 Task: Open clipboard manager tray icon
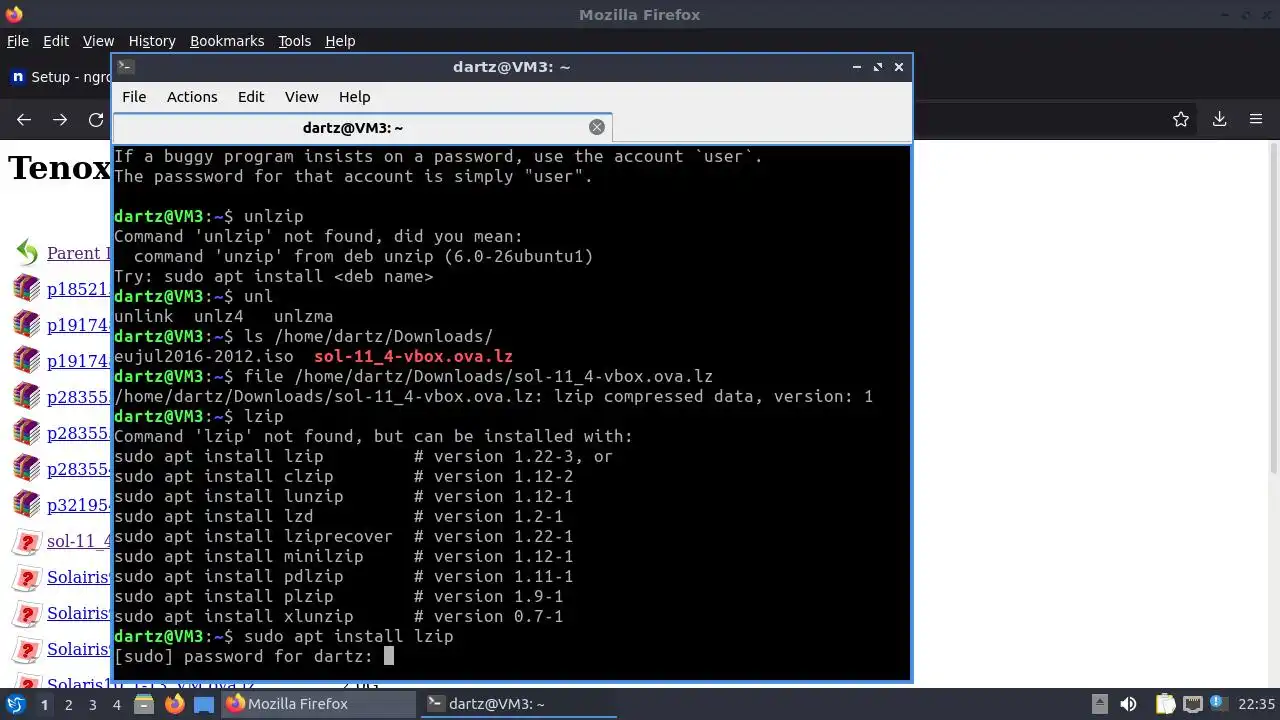[x=1165, y=704]
